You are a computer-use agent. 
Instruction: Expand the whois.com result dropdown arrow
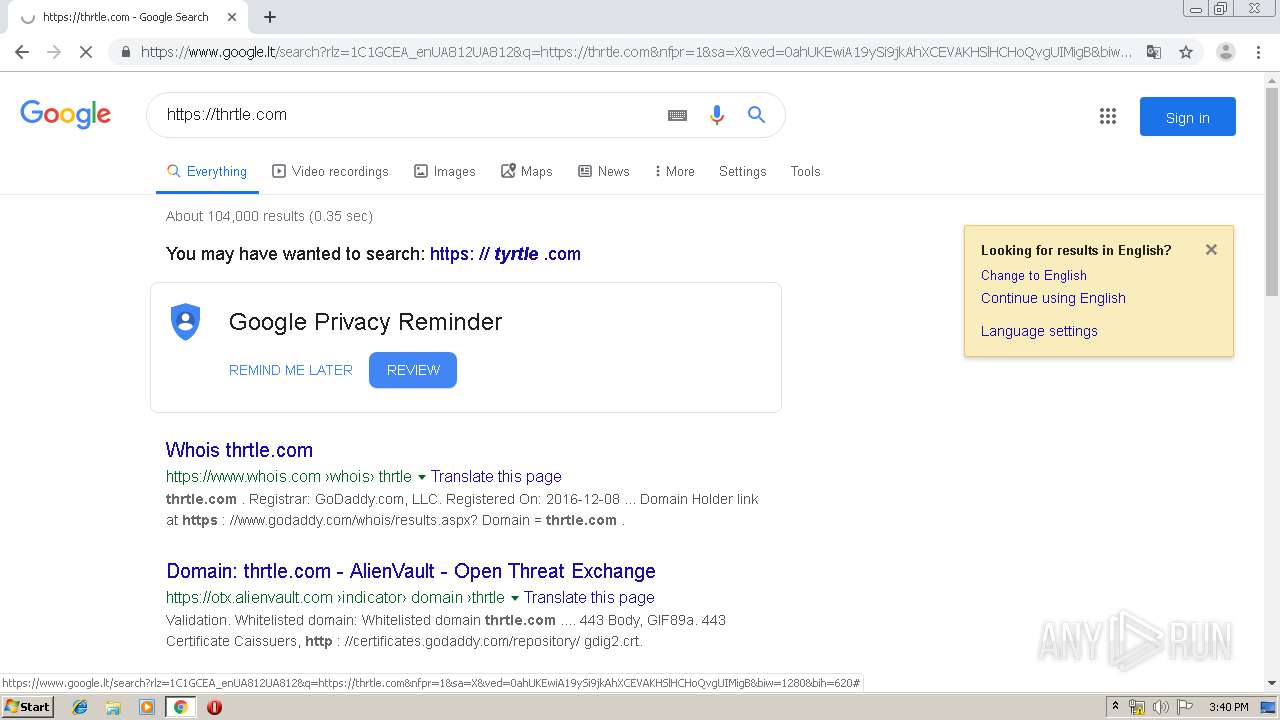pyautogui.click(x=421, y=477)
